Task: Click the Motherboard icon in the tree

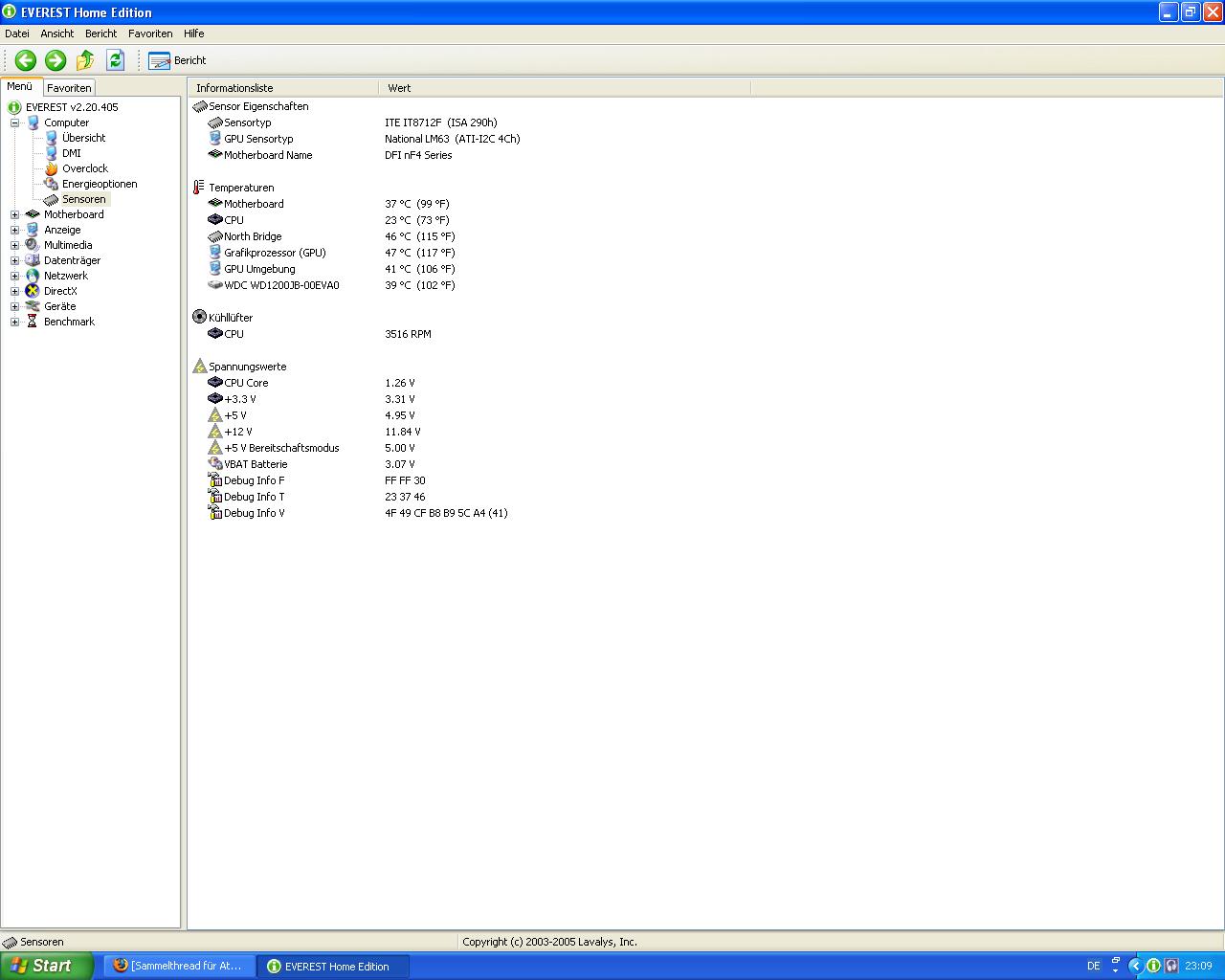Action: [x=33, y=214]
